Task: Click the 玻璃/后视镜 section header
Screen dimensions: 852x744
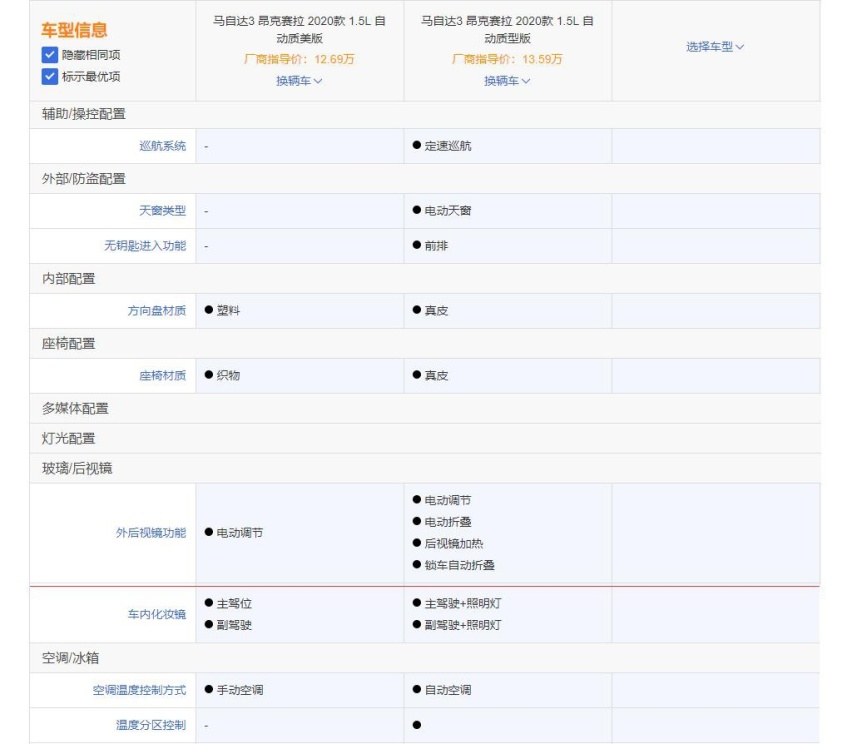Action: click(x=77, y=468)
